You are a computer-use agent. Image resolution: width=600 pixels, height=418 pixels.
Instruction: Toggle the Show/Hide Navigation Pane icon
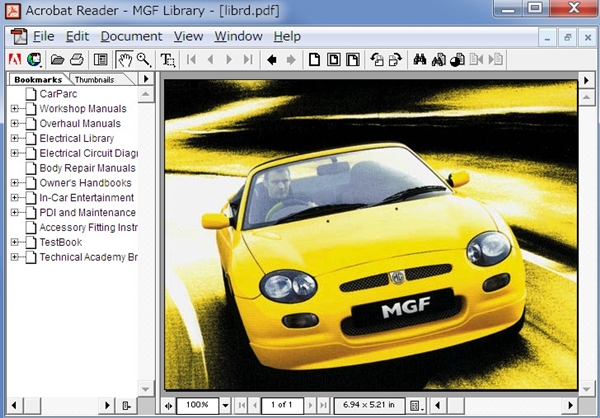[x=101, y=60]
